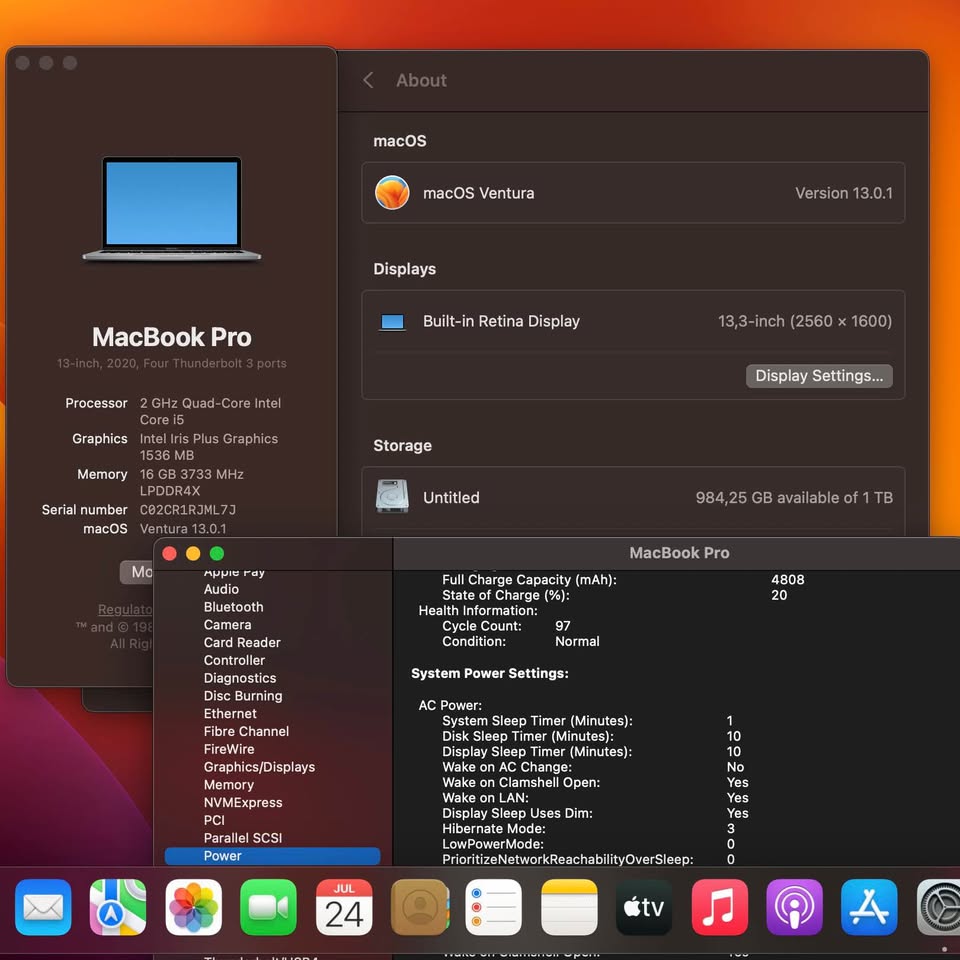960x960 pixels.
Task: Select Card Reader in sidebar
Action: pyautogui.click(x=242, y=642)
